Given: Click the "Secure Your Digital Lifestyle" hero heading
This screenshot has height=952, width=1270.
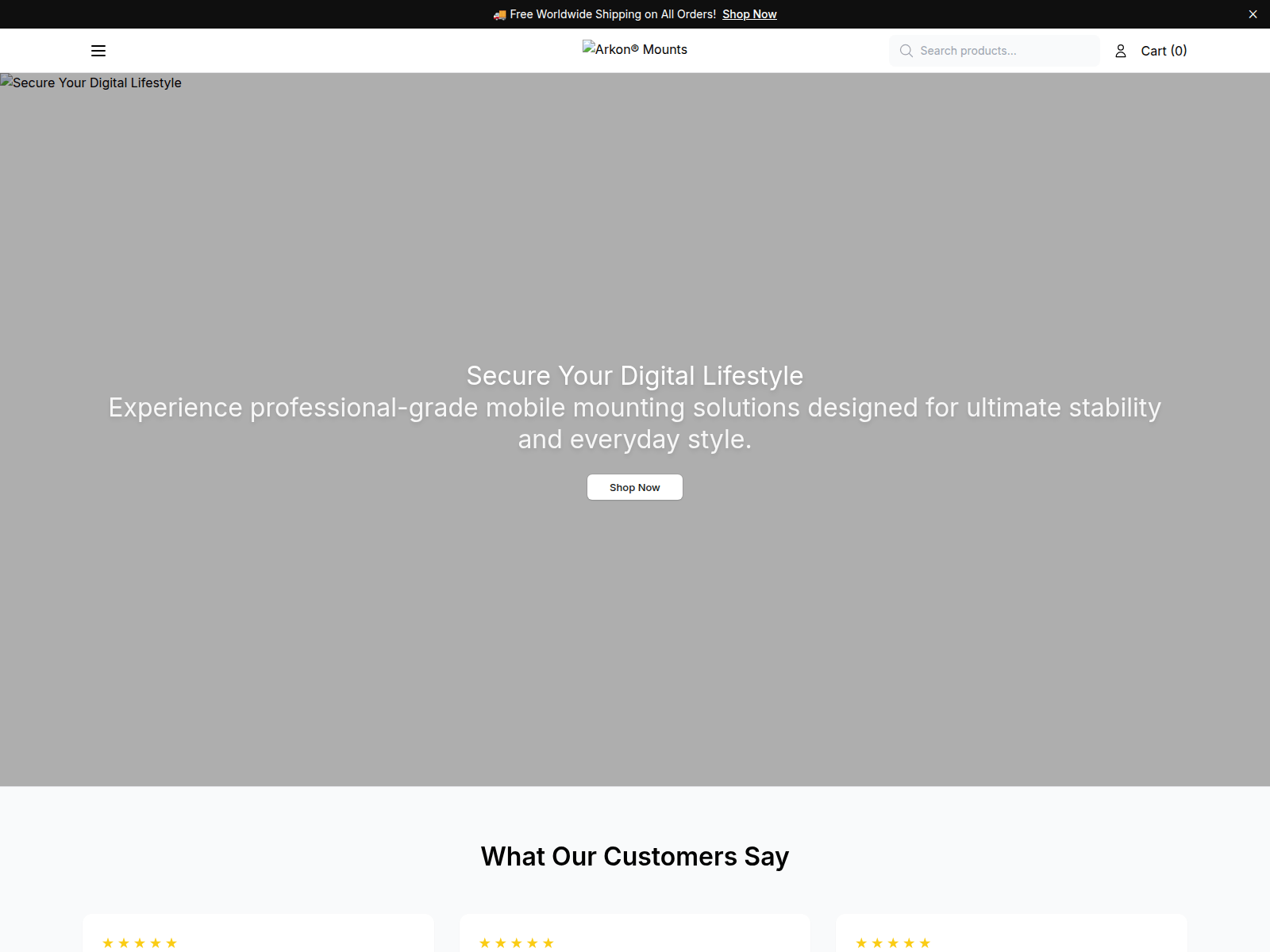Looking at the screenshot, I should pyautogui.click(x=635, y=376).
